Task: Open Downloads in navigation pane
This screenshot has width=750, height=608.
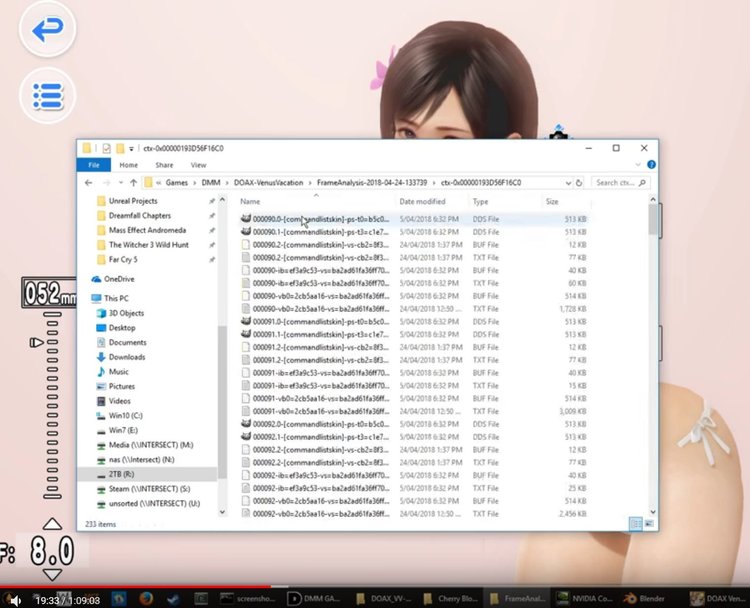Action: coord(127,357)
